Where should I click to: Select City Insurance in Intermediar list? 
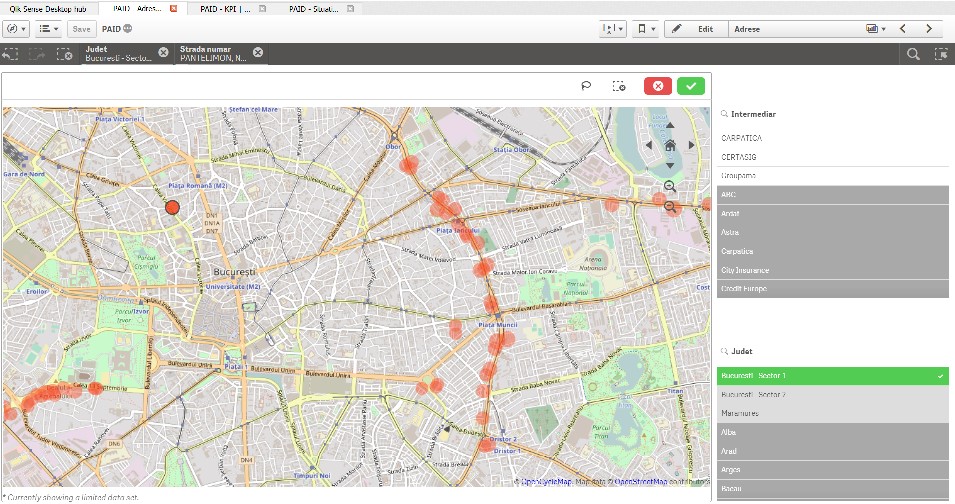(833, 270)
